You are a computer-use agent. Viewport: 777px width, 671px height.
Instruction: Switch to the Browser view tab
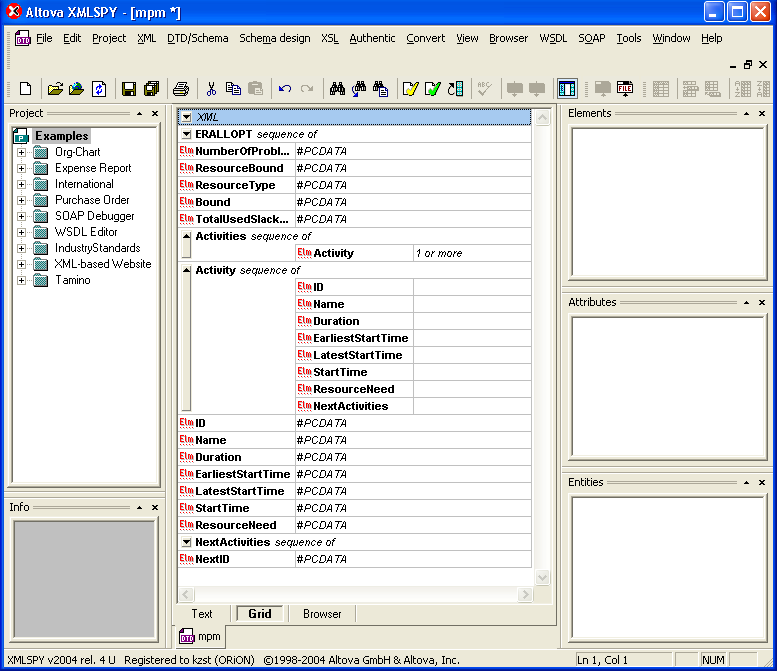tap(322, 614)
